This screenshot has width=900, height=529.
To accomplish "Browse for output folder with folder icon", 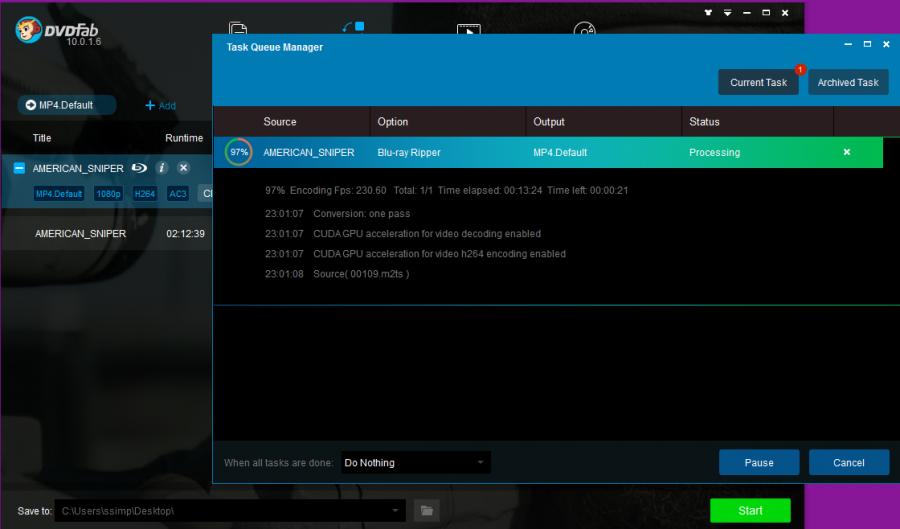I will pyautogui.click(x=426, y=511).
